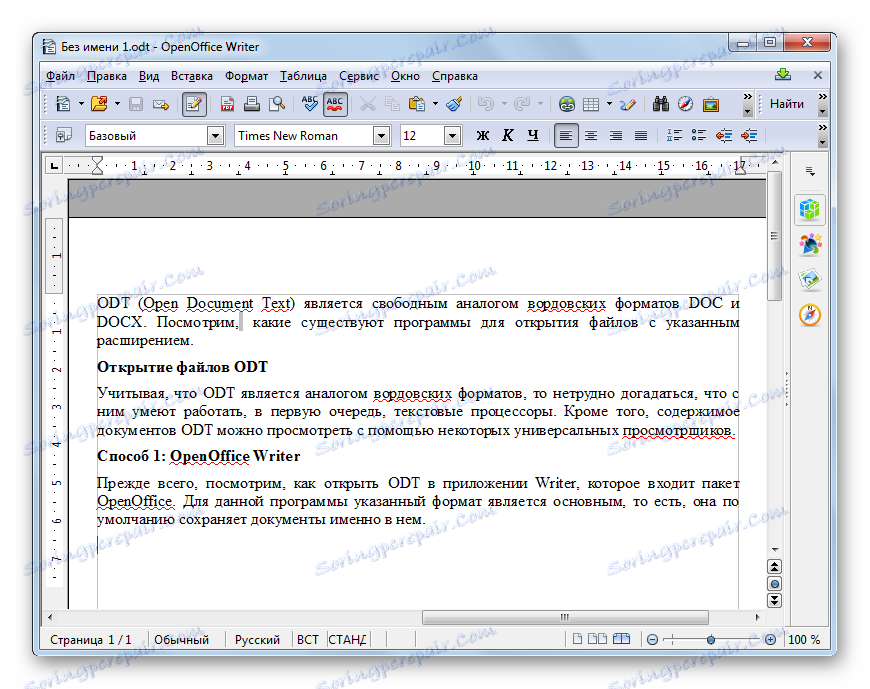
Task: Toggle ВСТ insert mode in status bar
Action: (308, 640)
